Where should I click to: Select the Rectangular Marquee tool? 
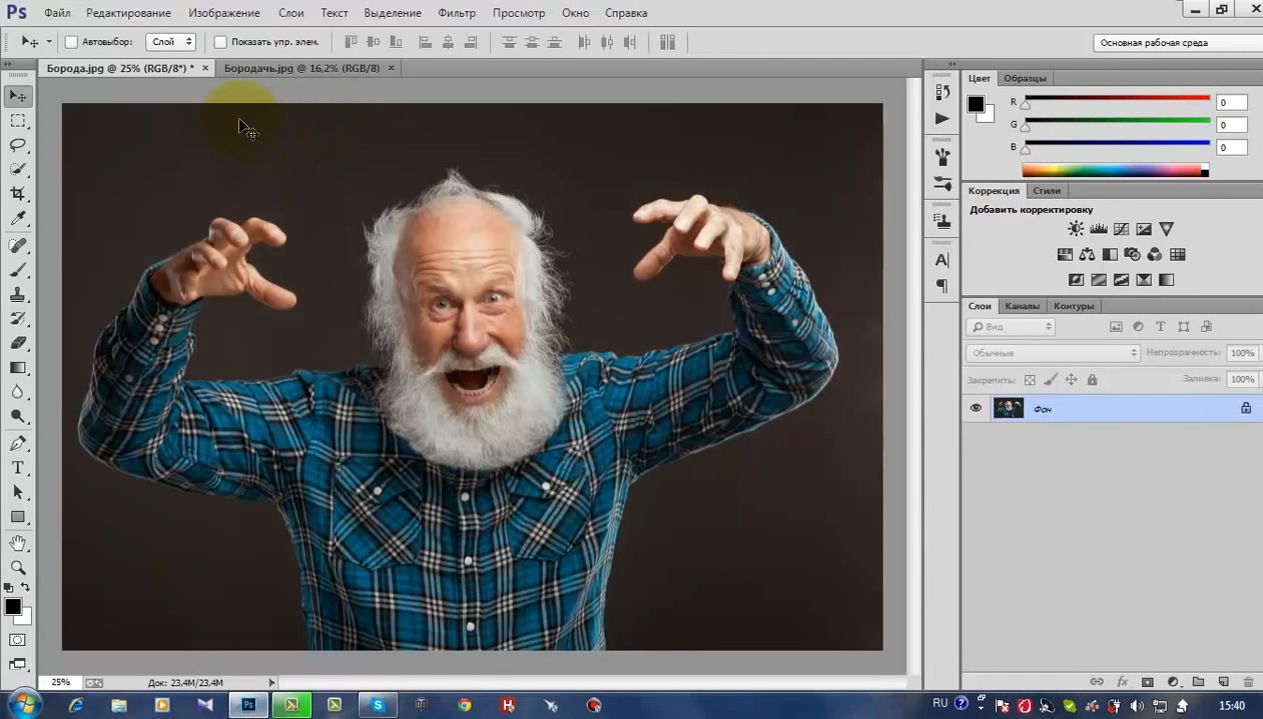(18, 120)
